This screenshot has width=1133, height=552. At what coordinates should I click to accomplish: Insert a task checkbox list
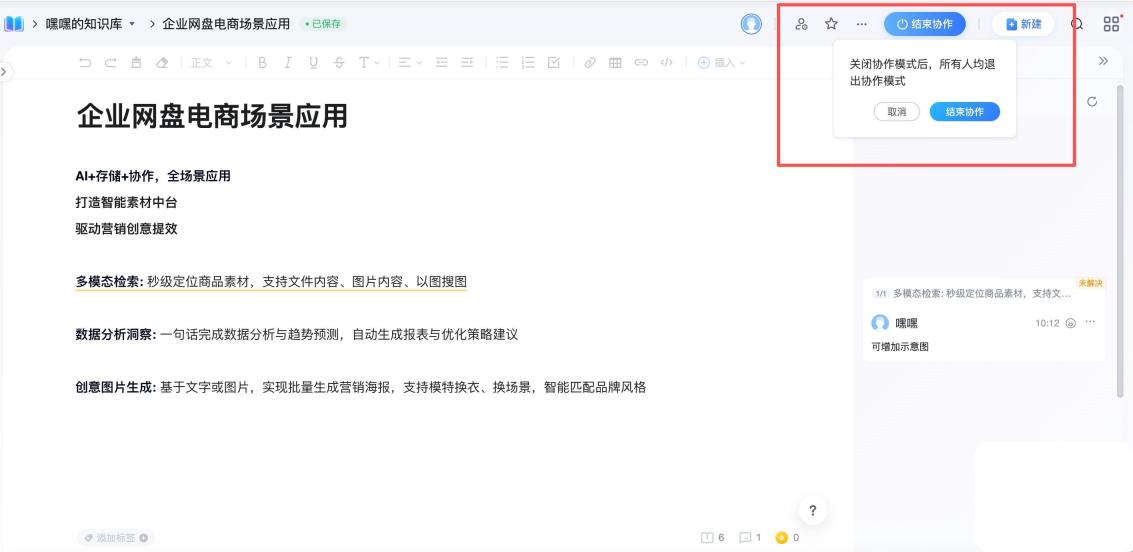[x=554, y=63]
